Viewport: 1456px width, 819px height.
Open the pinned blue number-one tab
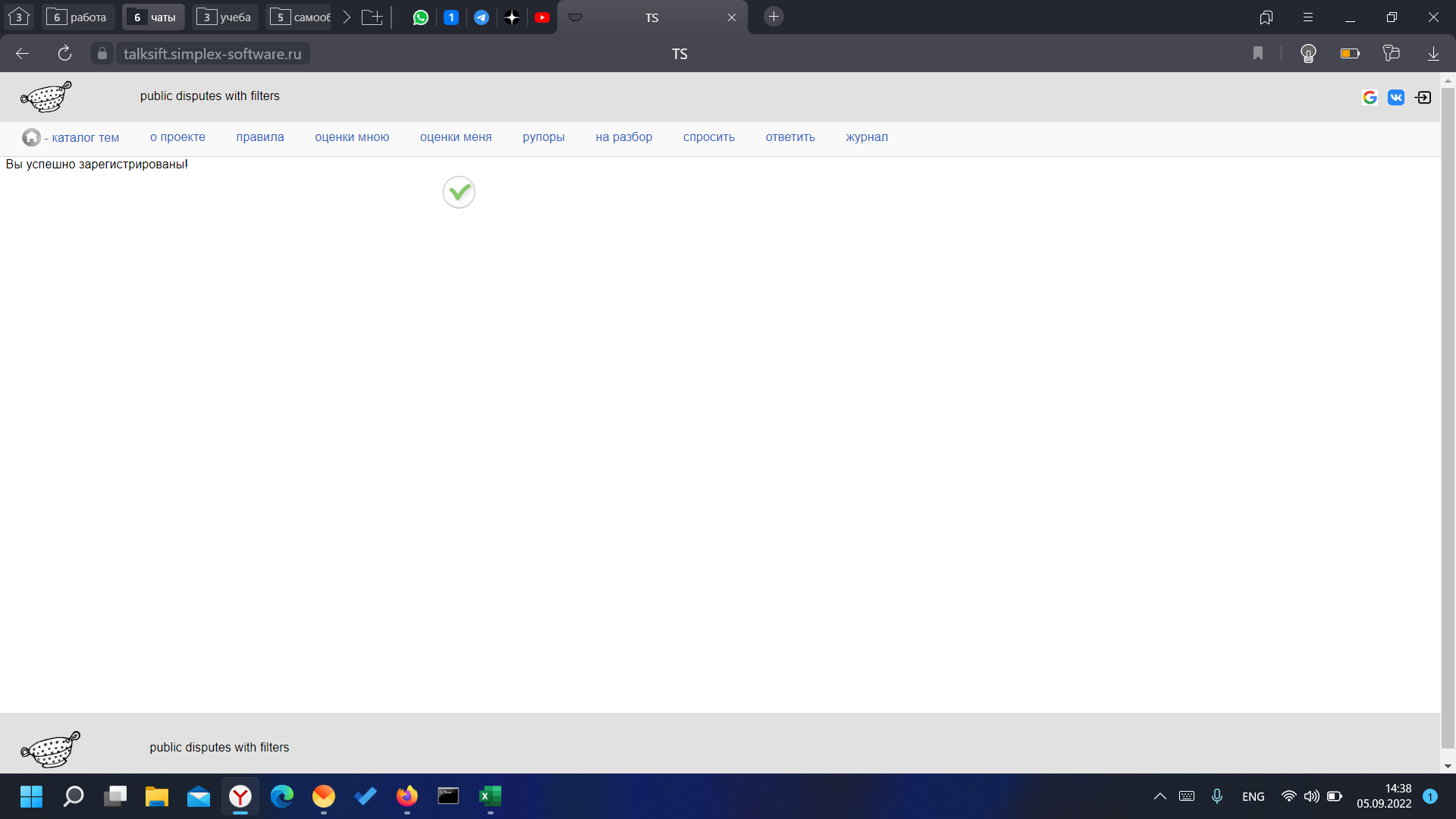tap(451, 17)
